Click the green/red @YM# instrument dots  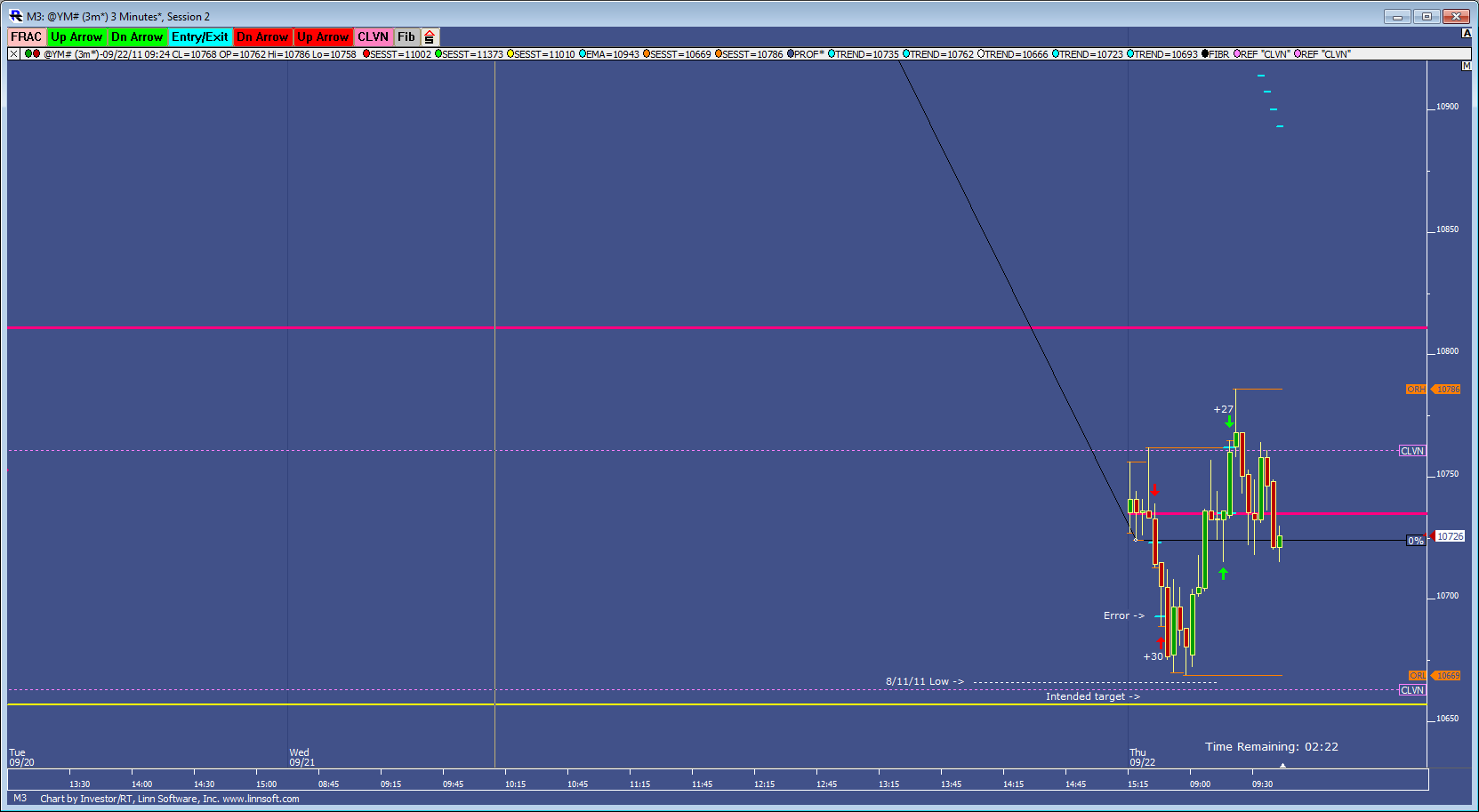(32, 54)
